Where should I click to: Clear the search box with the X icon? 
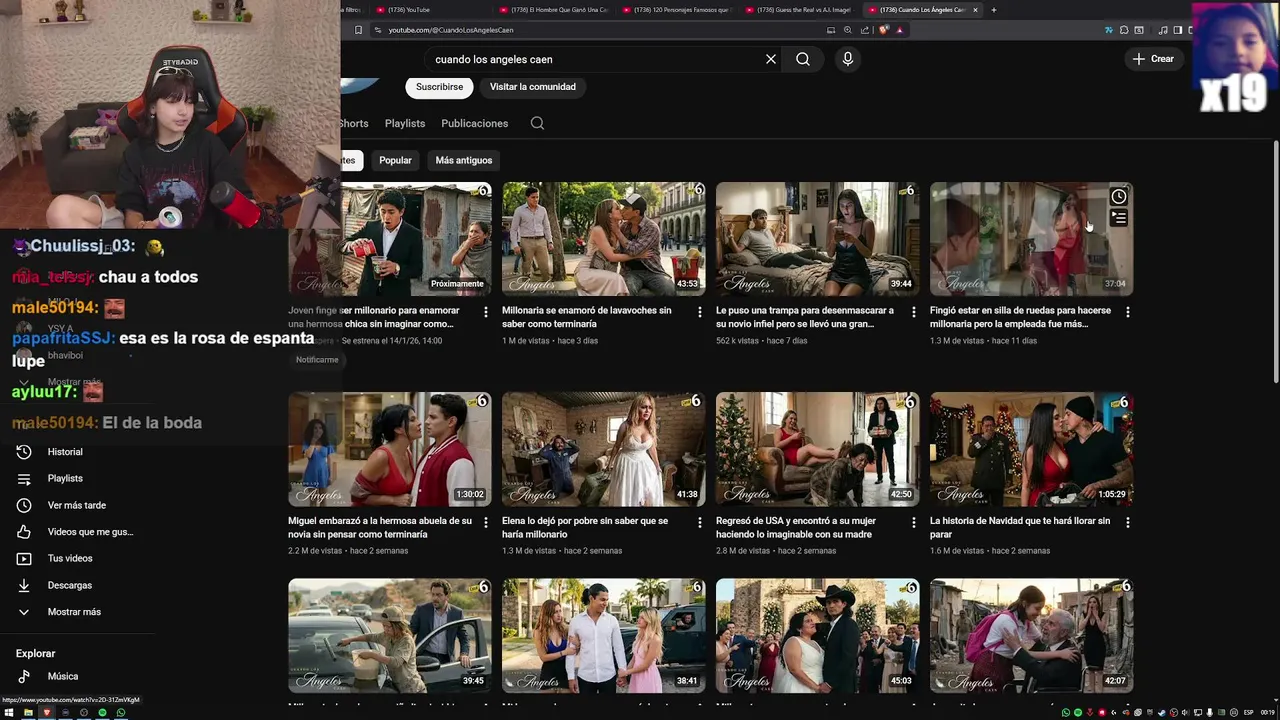click(x=771, y=59)
